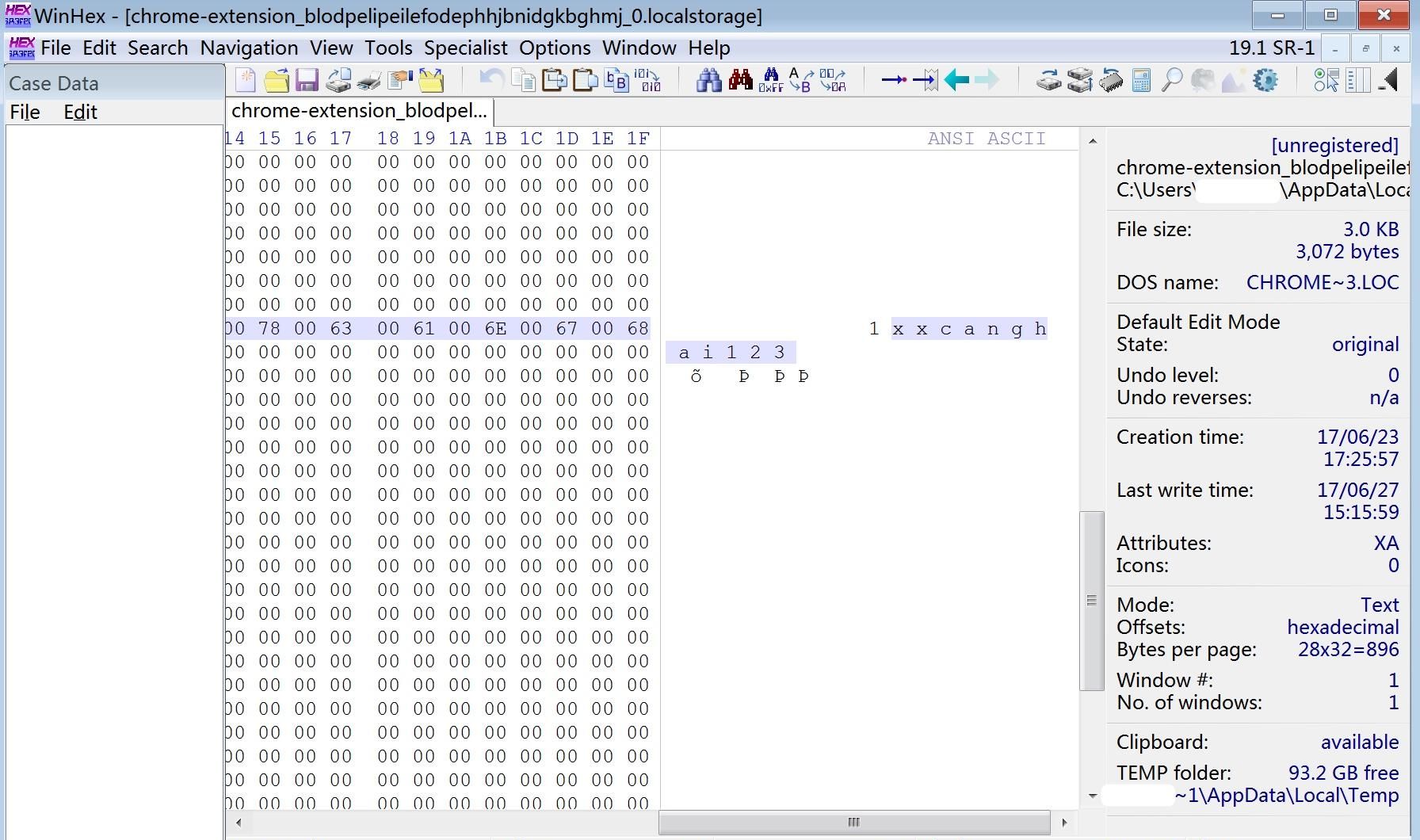Click the hex view vertical scrollbar thumb
Screen dimensions: 1420x840
click(1093, 601)
